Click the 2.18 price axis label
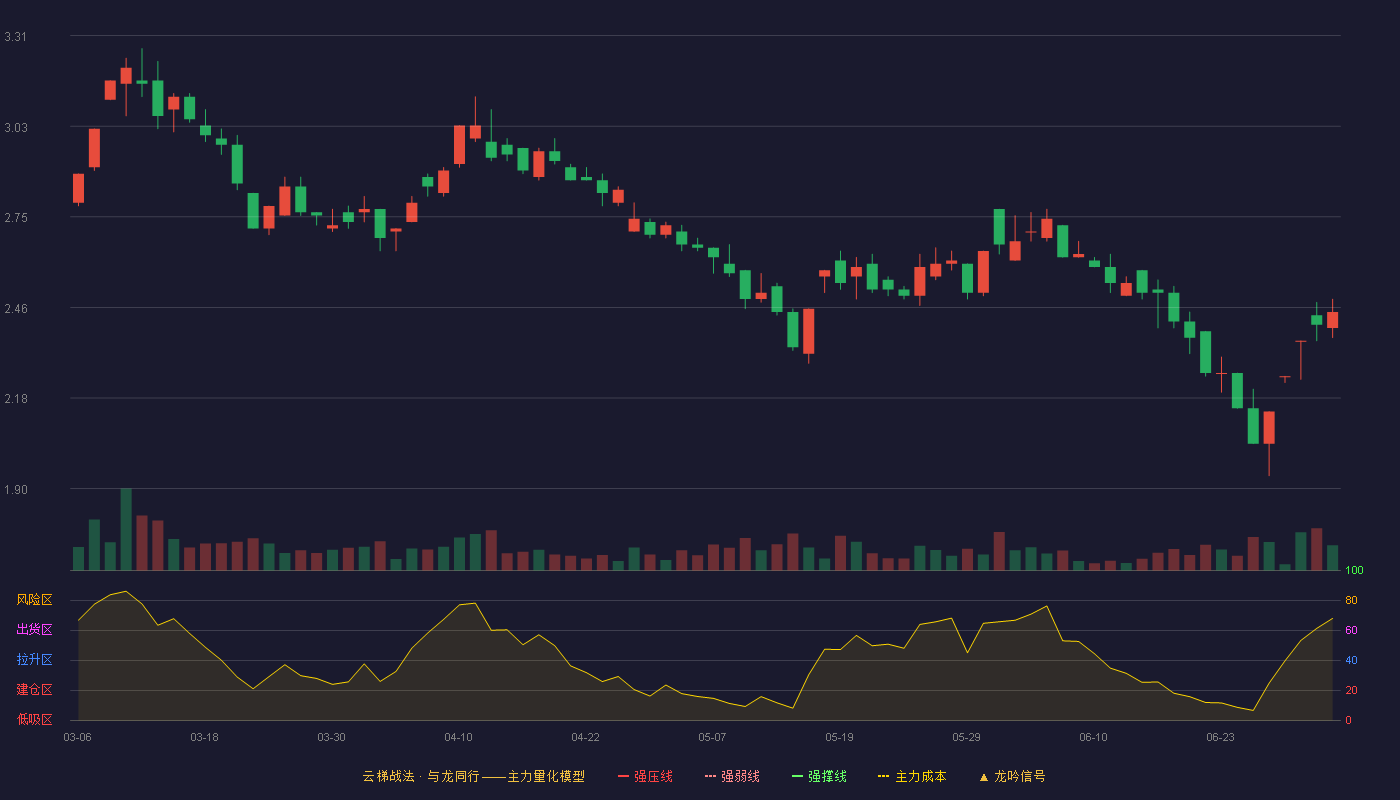This screenshot has width=1400, height=800. coord(16,399)
